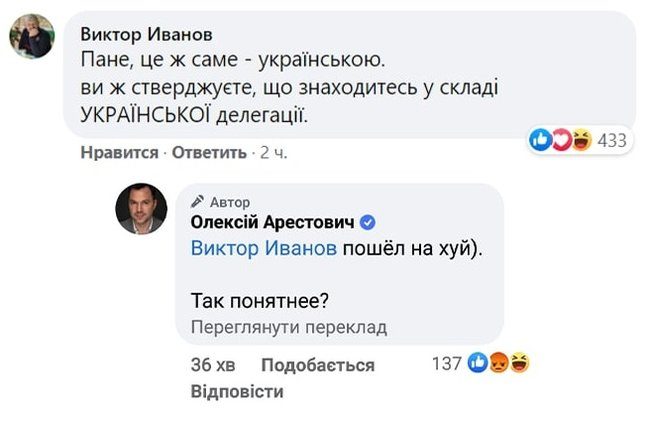
Task: Click the angry reaction on Арестович's reply
Action: pyautogui.click(x=498, y=364)
